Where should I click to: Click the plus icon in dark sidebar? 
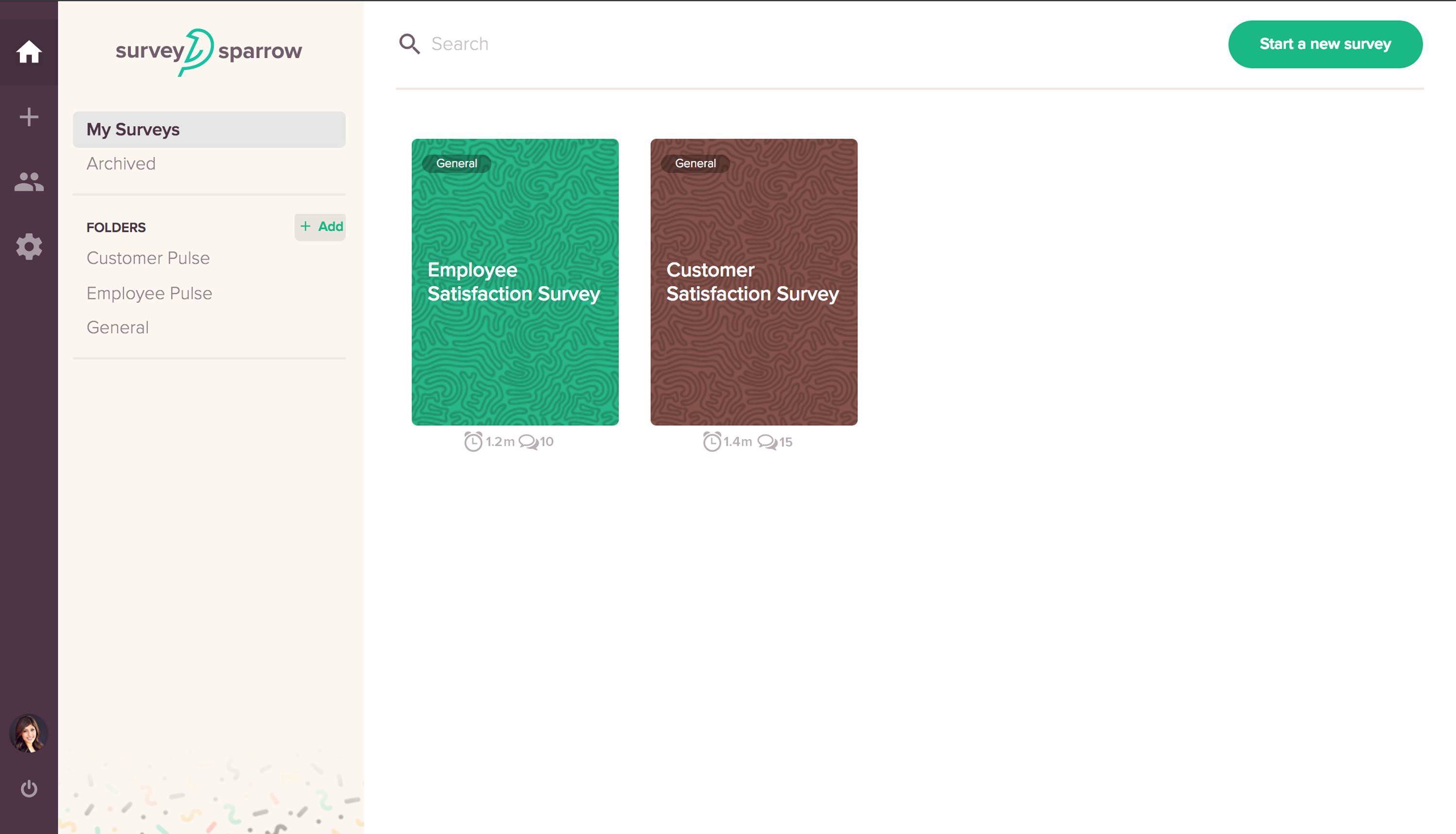tap(29, 117)
